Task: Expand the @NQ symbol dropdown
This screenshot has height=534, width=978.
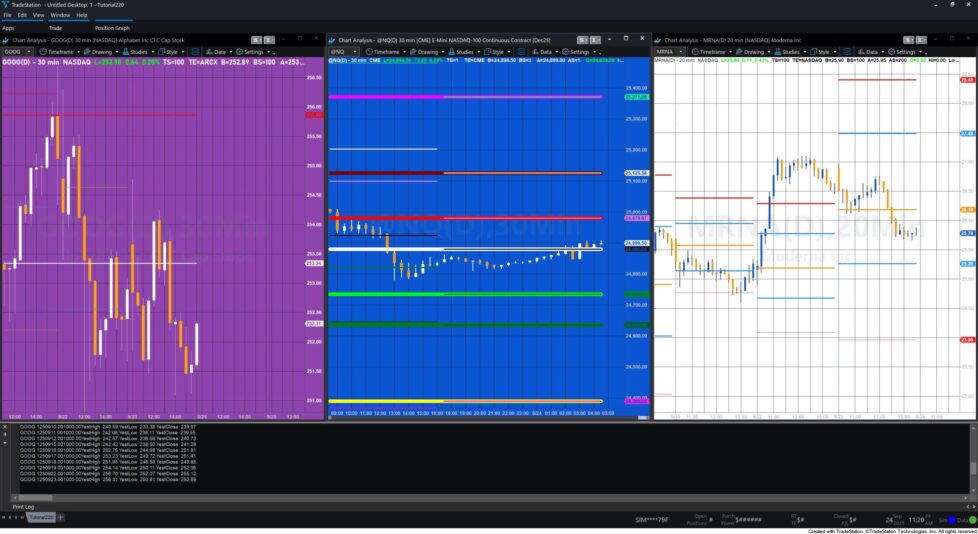Action: (x=355, y=51)
